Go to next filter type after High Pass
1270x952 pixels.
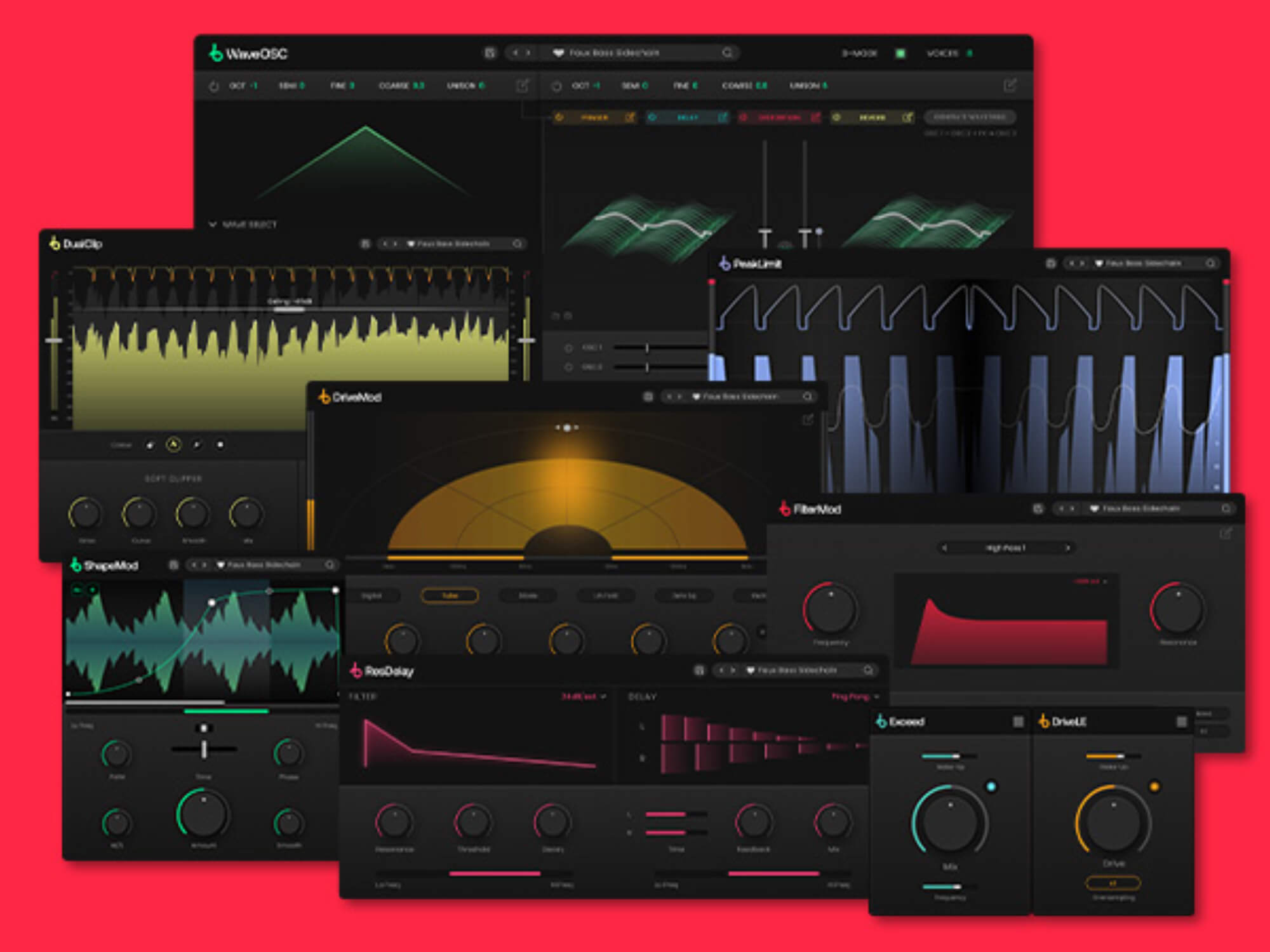[x=1067, y=548]
